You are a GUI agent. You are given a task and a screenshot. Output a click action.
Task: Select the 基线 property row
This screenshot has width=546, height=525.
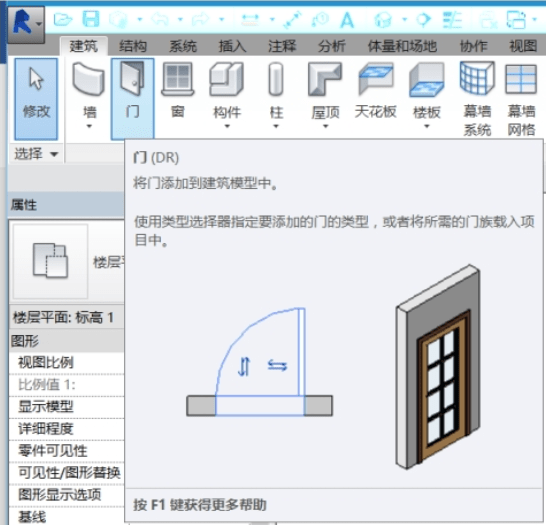(66, 516)
